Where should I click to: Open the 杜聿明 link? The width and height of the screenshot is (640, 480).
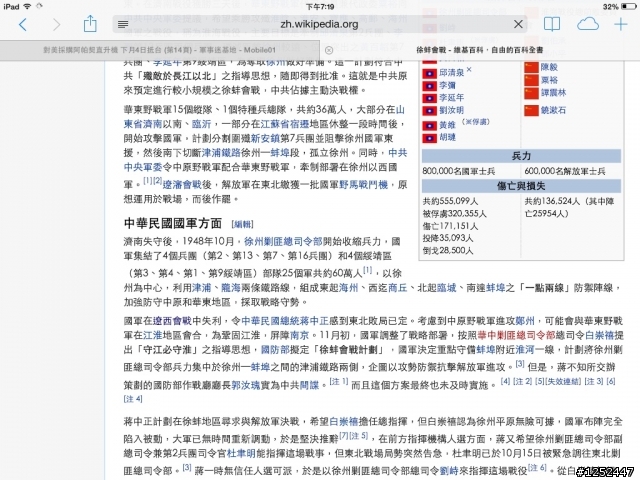[x=241, y=453]
